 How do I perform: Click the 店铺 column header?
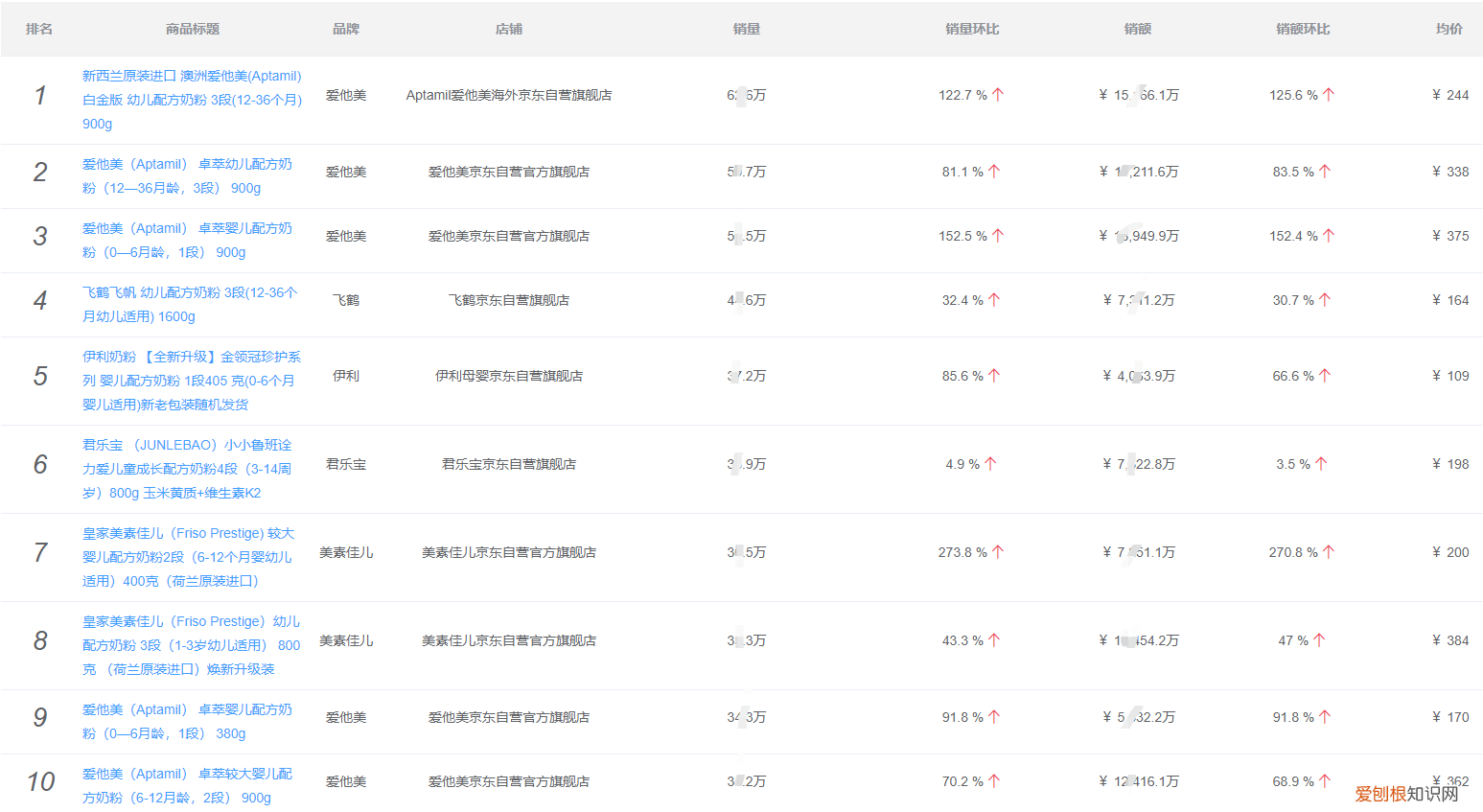click(x=509, y=28)
